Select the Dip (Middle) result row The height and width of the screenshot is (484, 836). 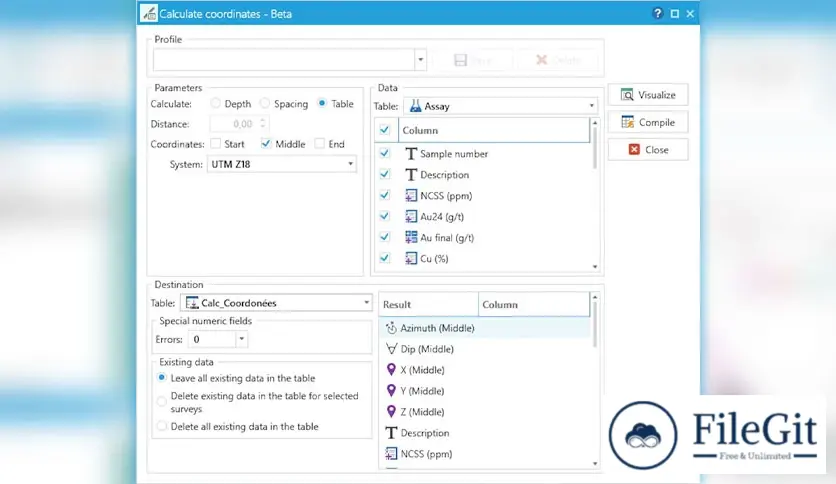pos(485,349)
